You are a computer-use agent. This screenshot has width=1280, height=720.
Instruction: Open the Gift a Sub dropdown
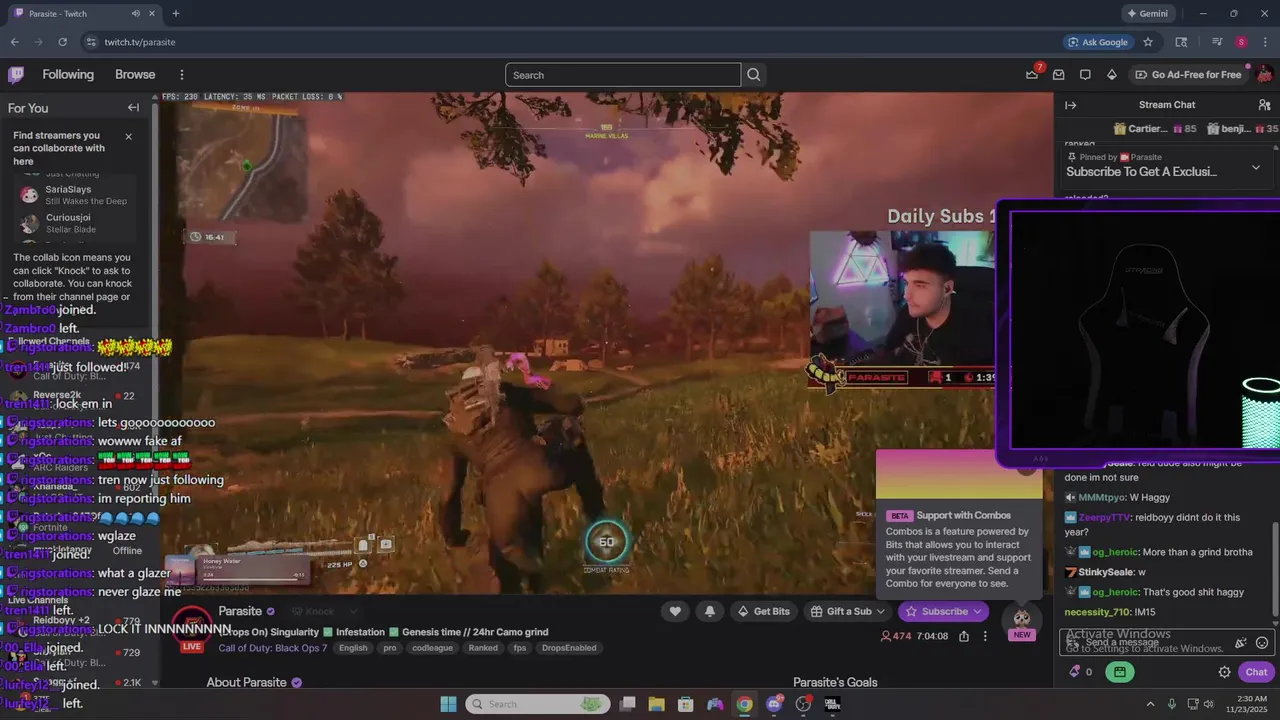[x=848, y=611]
